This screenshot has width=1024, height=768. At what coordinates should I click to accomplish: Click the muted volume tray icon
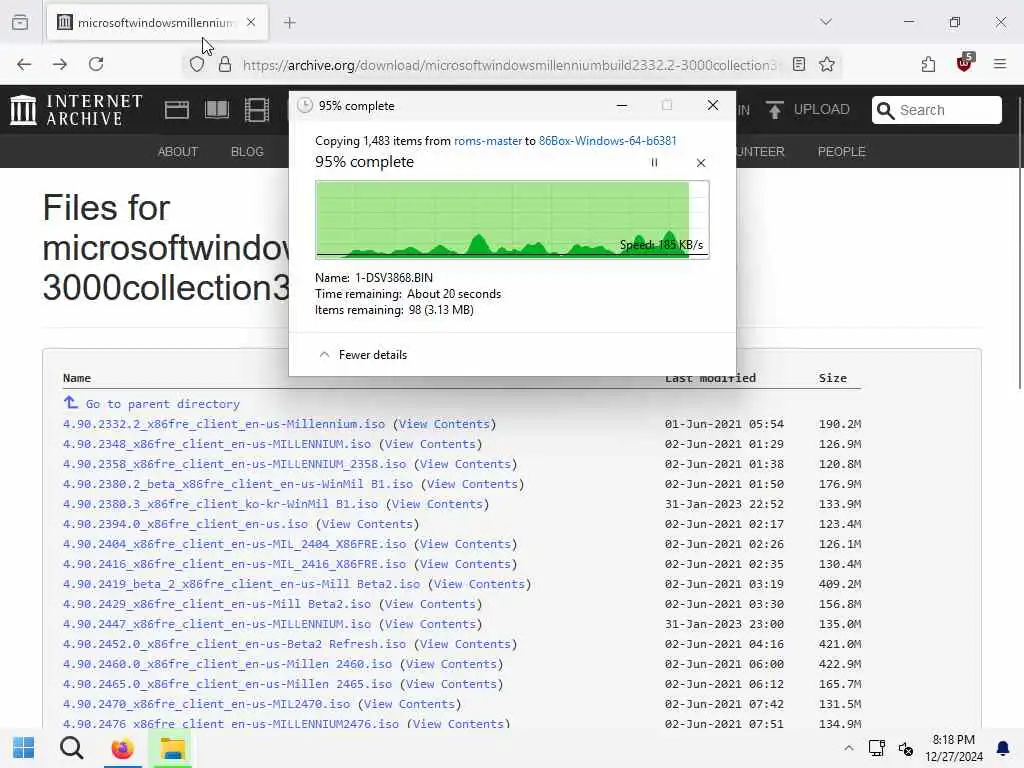(x=906, y=748)
